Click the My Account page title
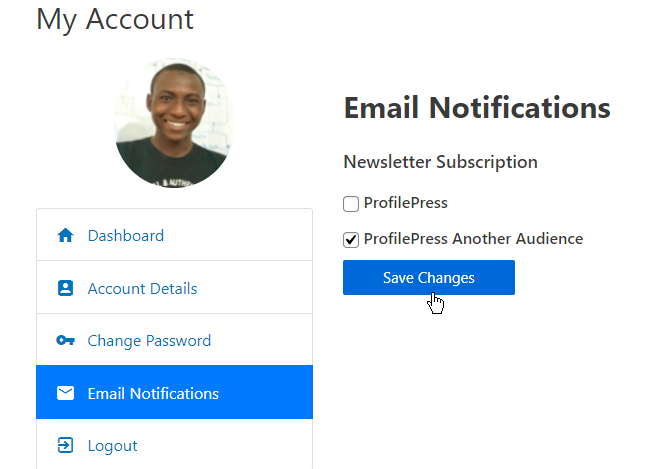This screenshot has height=469, width=660. [115, 20]
